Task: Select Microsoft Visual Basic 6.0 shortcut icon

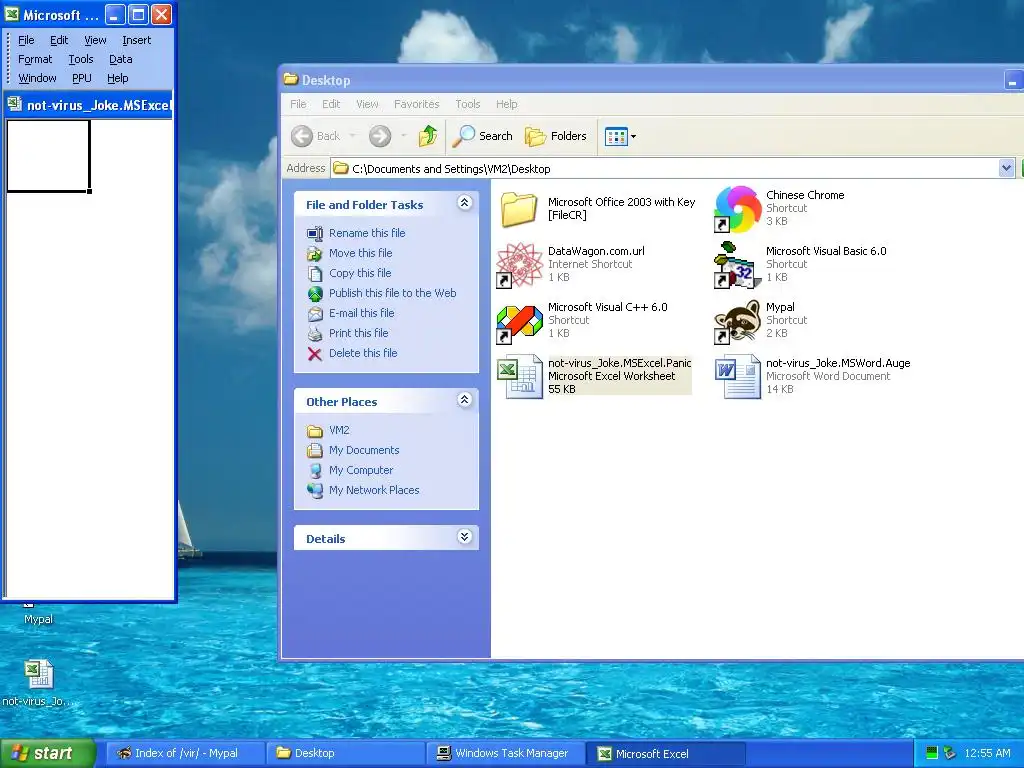Action: point(737,265)
